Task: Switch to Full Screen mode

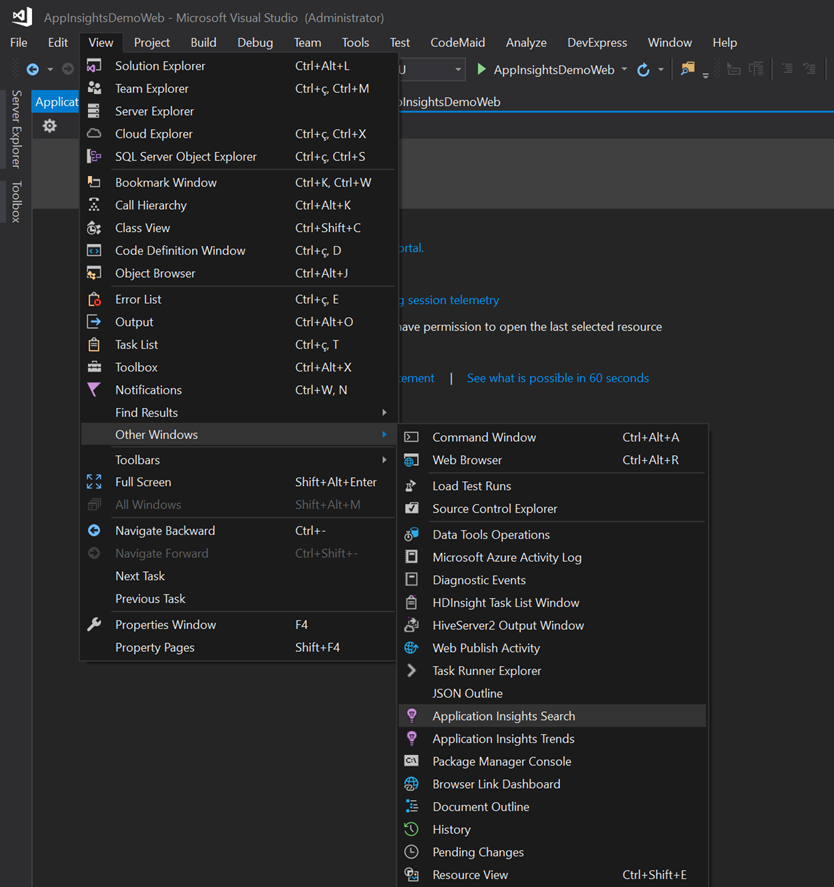Action: (x=238, y=482)
